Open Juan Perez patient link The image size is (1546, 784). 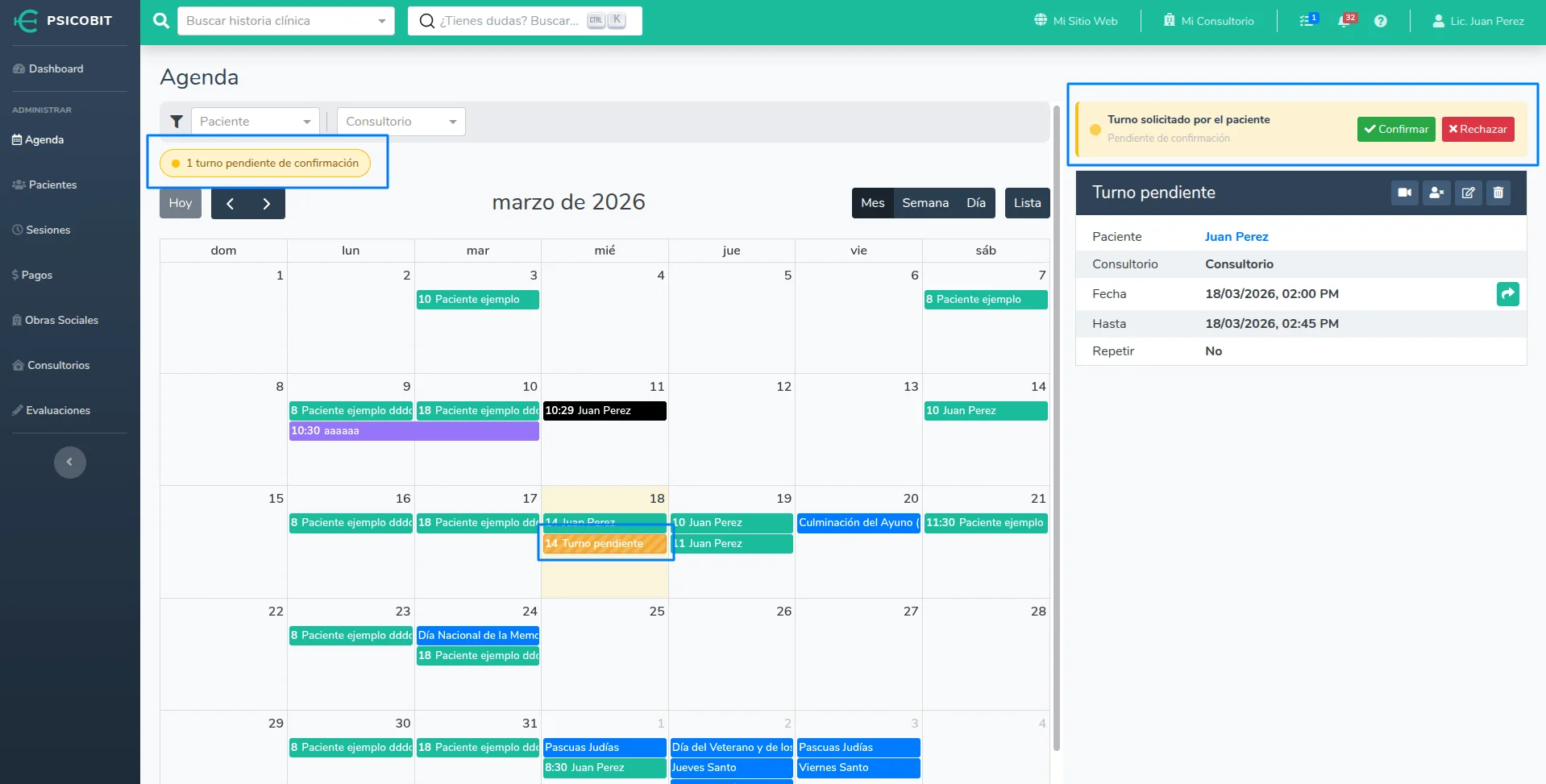(1236, 236)
